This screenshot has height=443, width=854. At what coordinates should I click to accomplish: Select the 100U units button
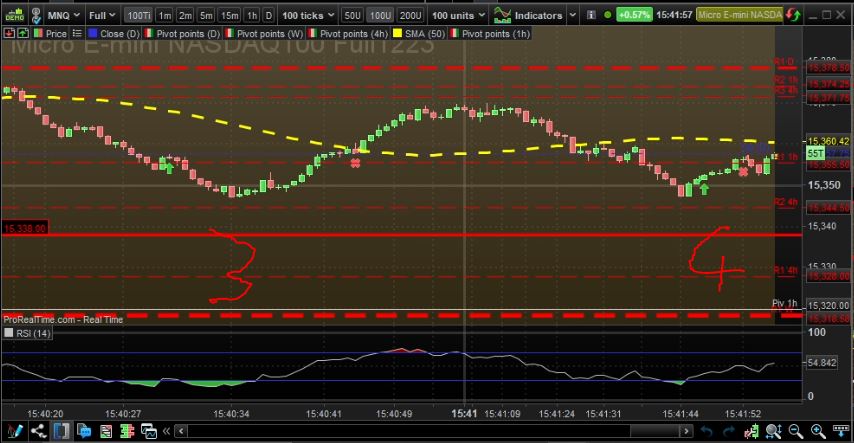point(380,15)
